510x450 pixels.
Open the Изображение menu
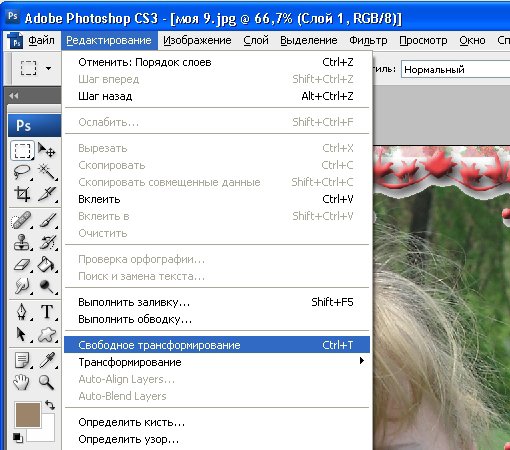pyautogui.click(x=197, y=40)
